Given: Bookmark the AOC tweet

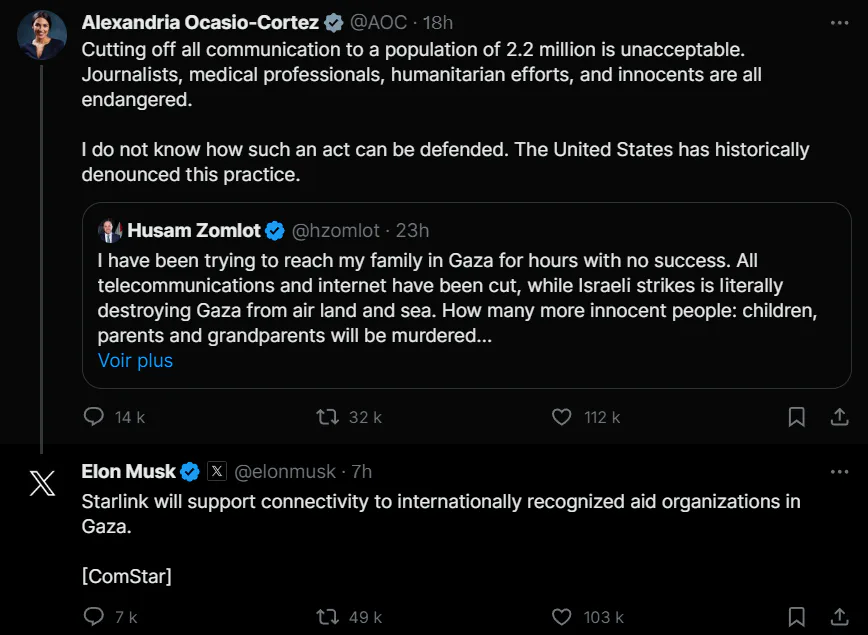Looking at the screenshot, I should [x=796, y=417].
